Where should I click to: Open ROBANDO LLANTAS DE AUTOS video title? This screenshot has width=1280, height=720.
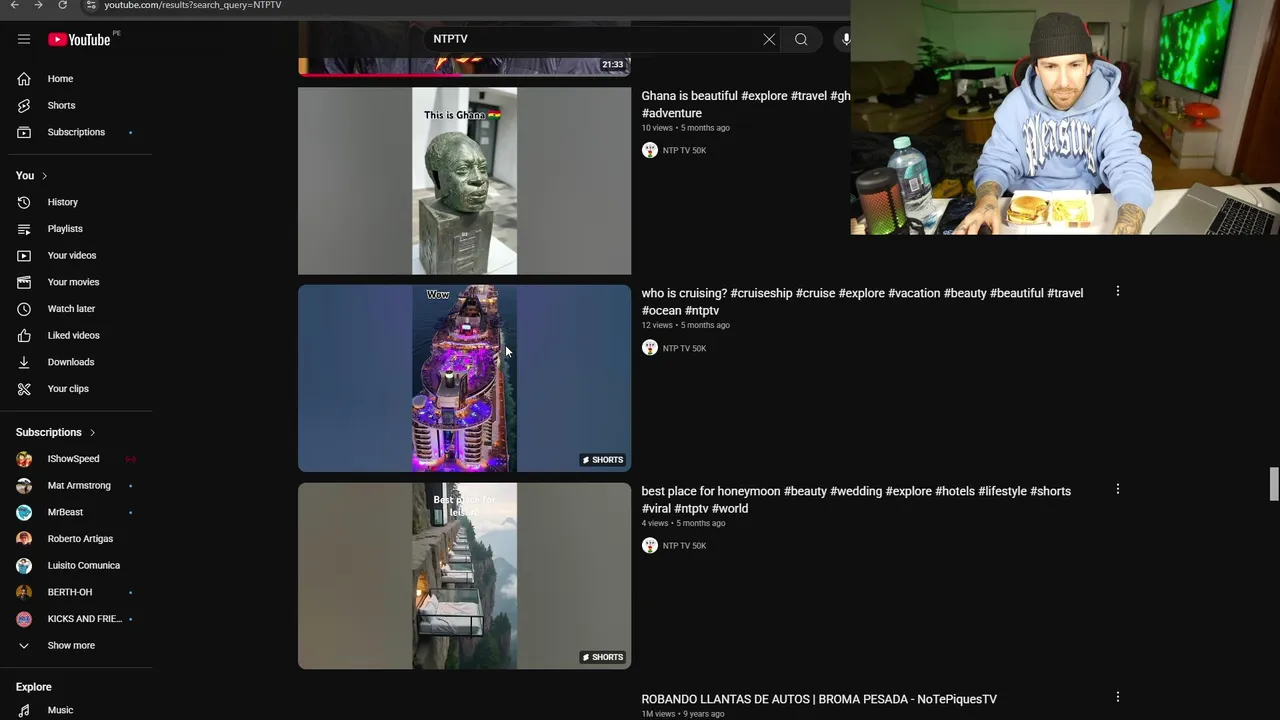coord(819,699)
